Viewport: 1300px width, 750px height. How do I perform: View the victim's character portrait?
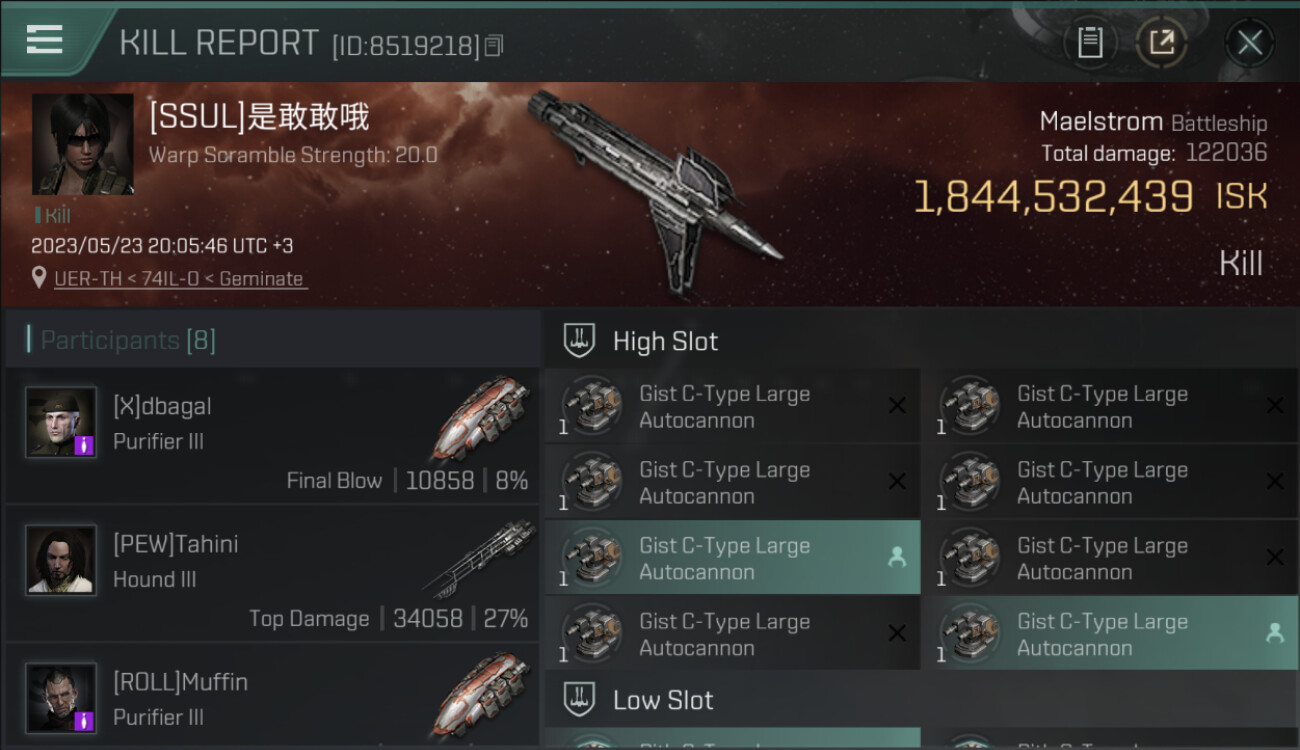click(82, 144)
